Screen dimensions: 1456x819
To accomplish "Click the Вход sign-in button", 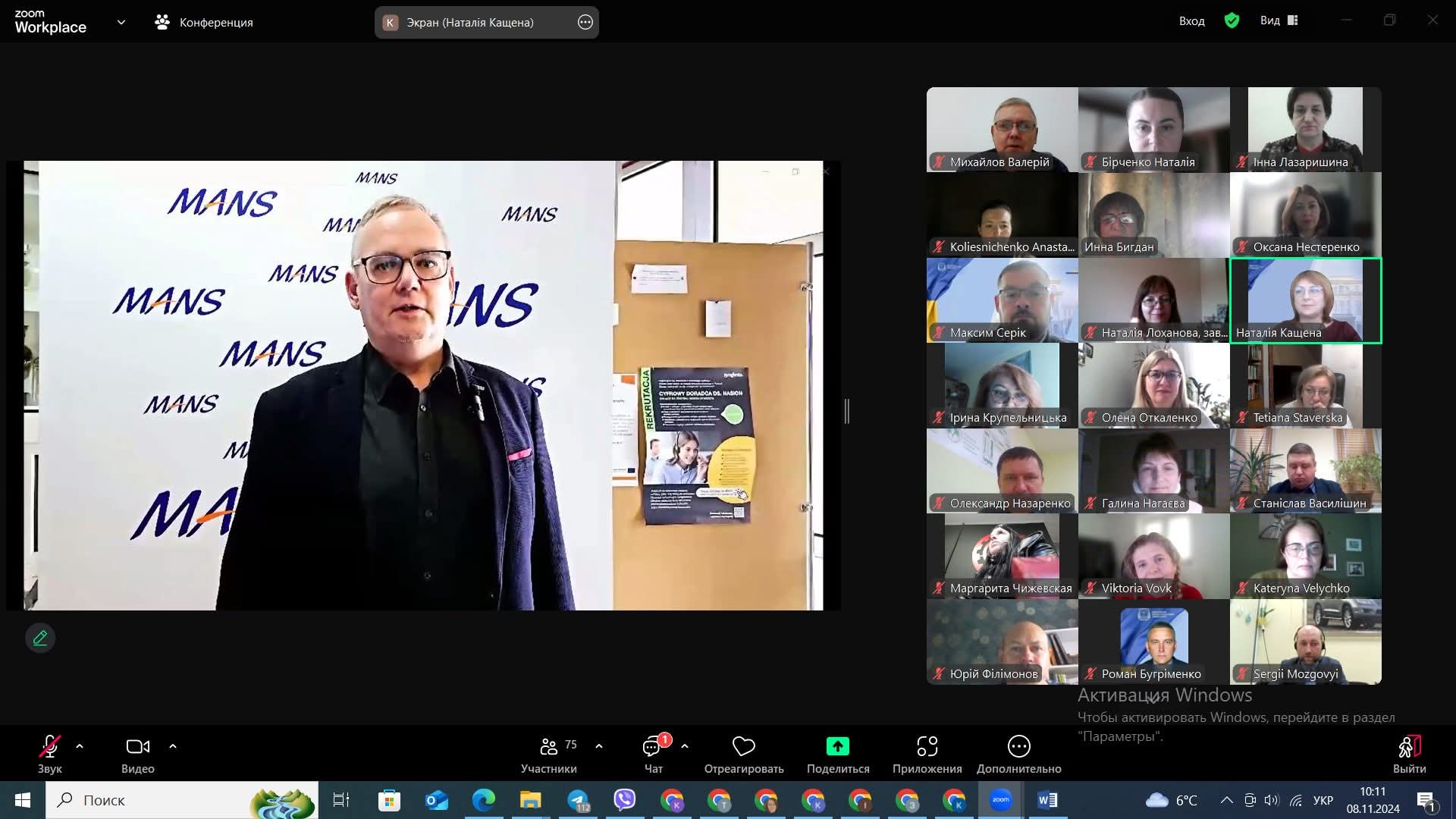I will click(1191, 20).
